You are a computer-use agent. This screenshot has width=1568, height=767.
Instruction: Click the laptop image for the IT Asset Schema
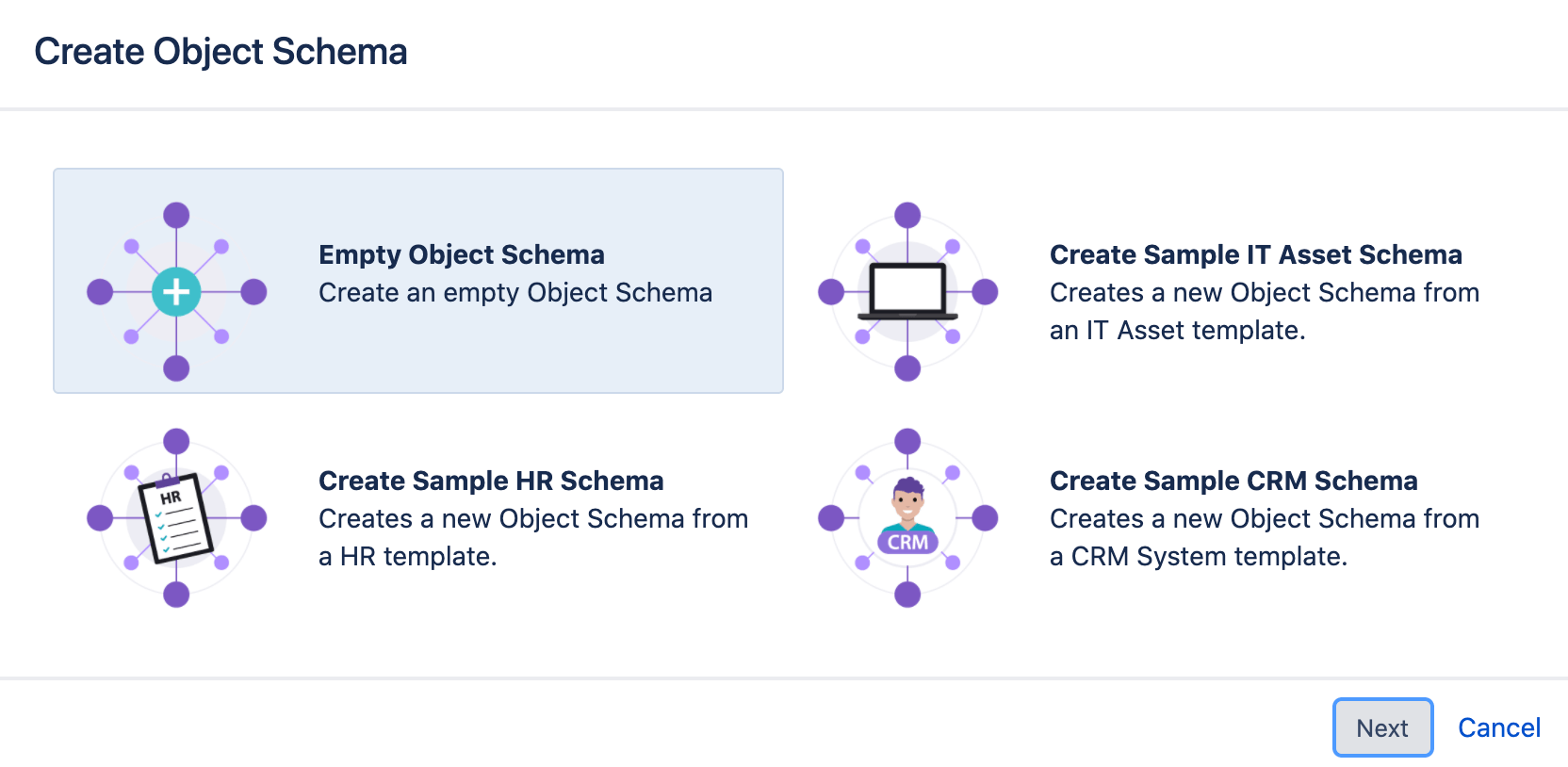click(x=907, y=289)
